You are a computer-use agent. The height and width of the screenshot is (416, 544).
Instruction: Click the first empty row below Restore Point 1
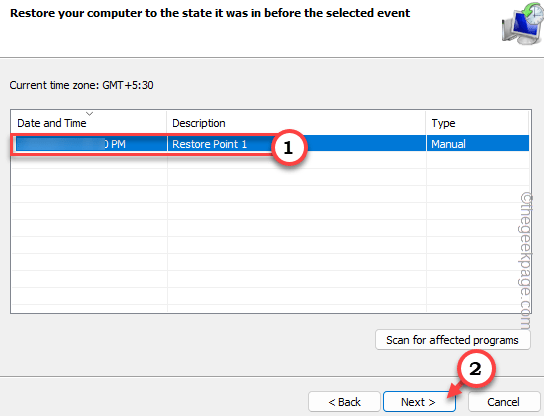pyautogui.click(x=271, y=160)
